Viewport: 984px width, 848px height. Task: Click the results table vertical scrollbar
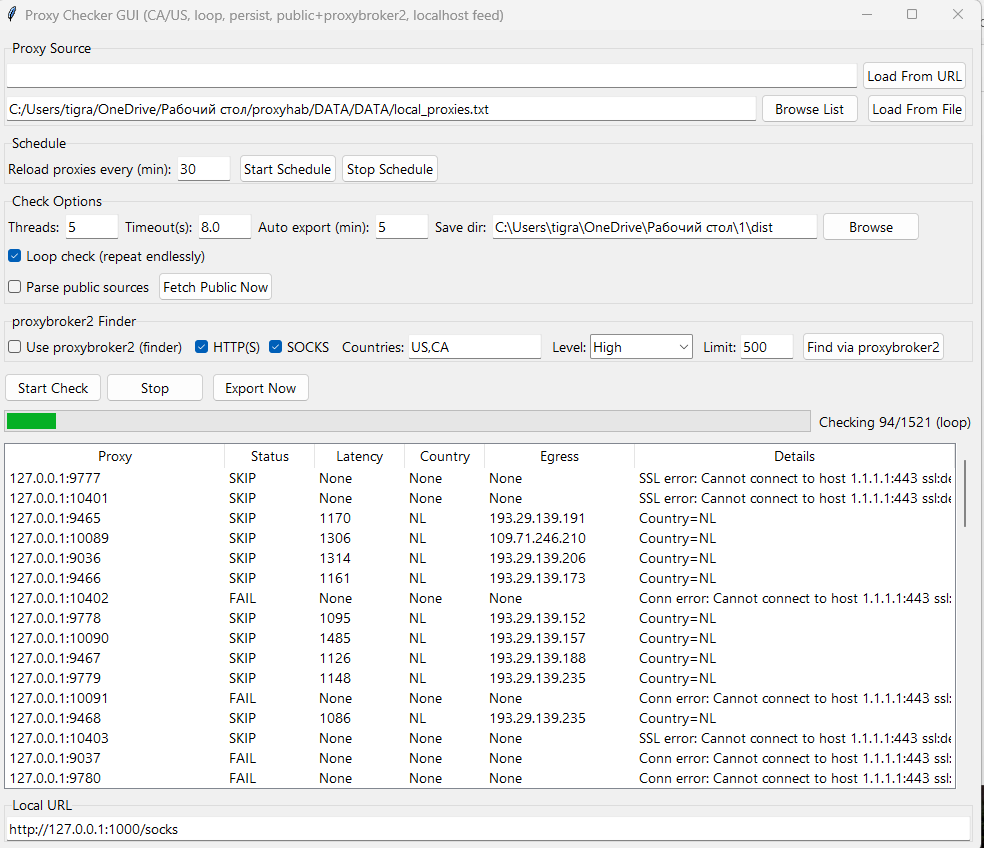point(965,494)
